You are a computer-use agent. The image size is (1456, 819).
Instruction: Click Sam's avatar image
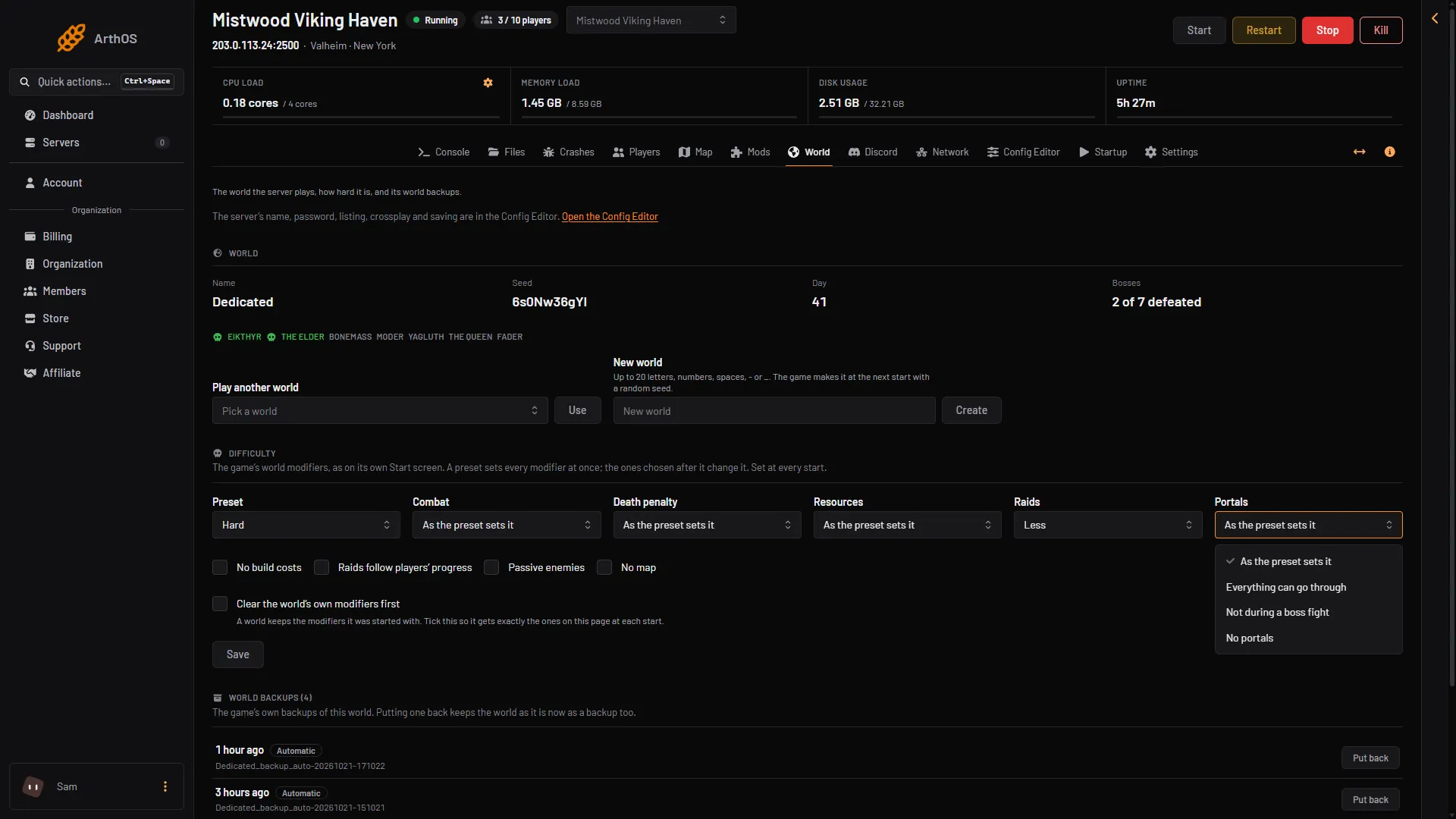coord(33,786)
